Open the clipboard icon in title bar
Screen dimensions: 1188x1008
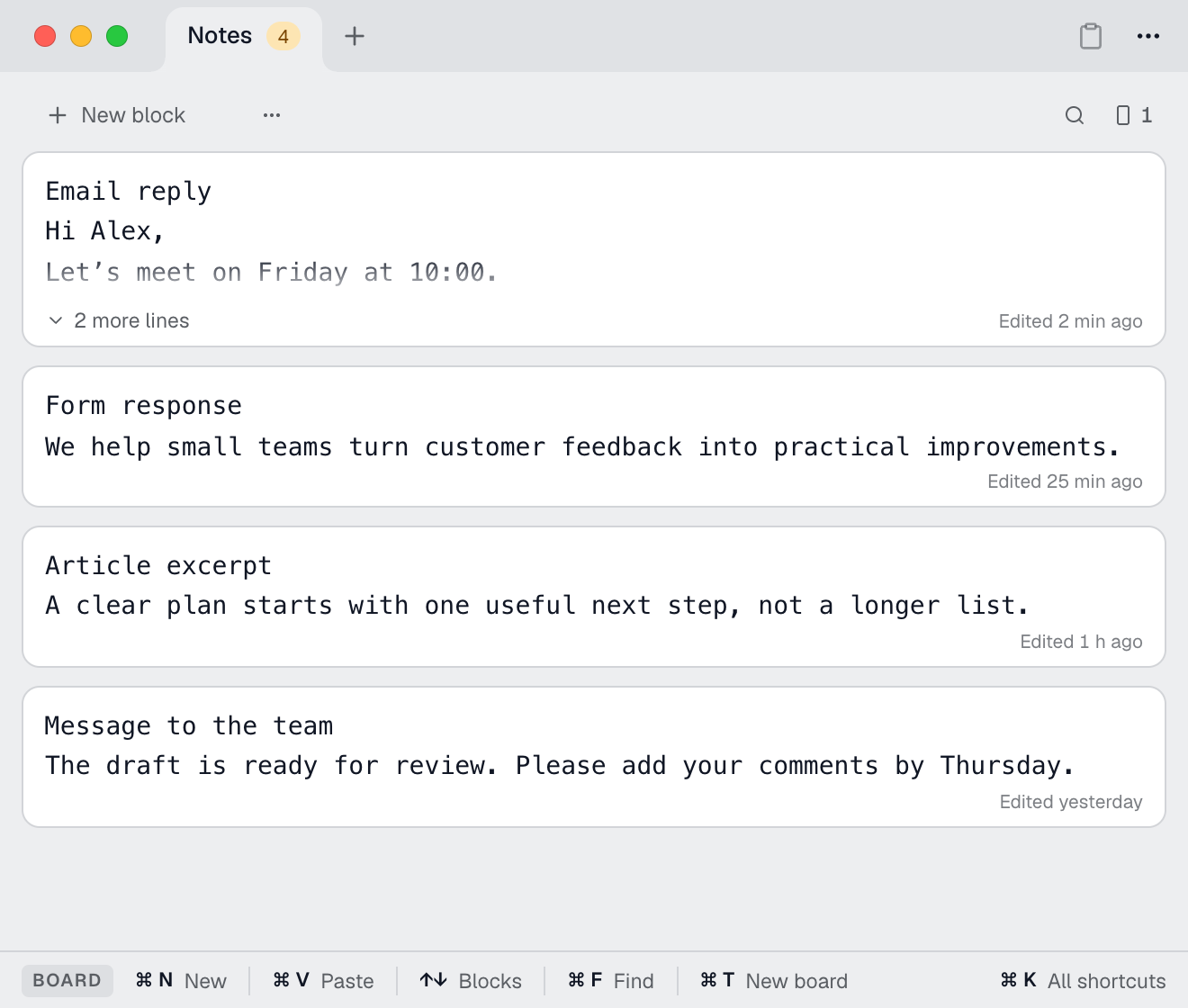(1091, 36)
